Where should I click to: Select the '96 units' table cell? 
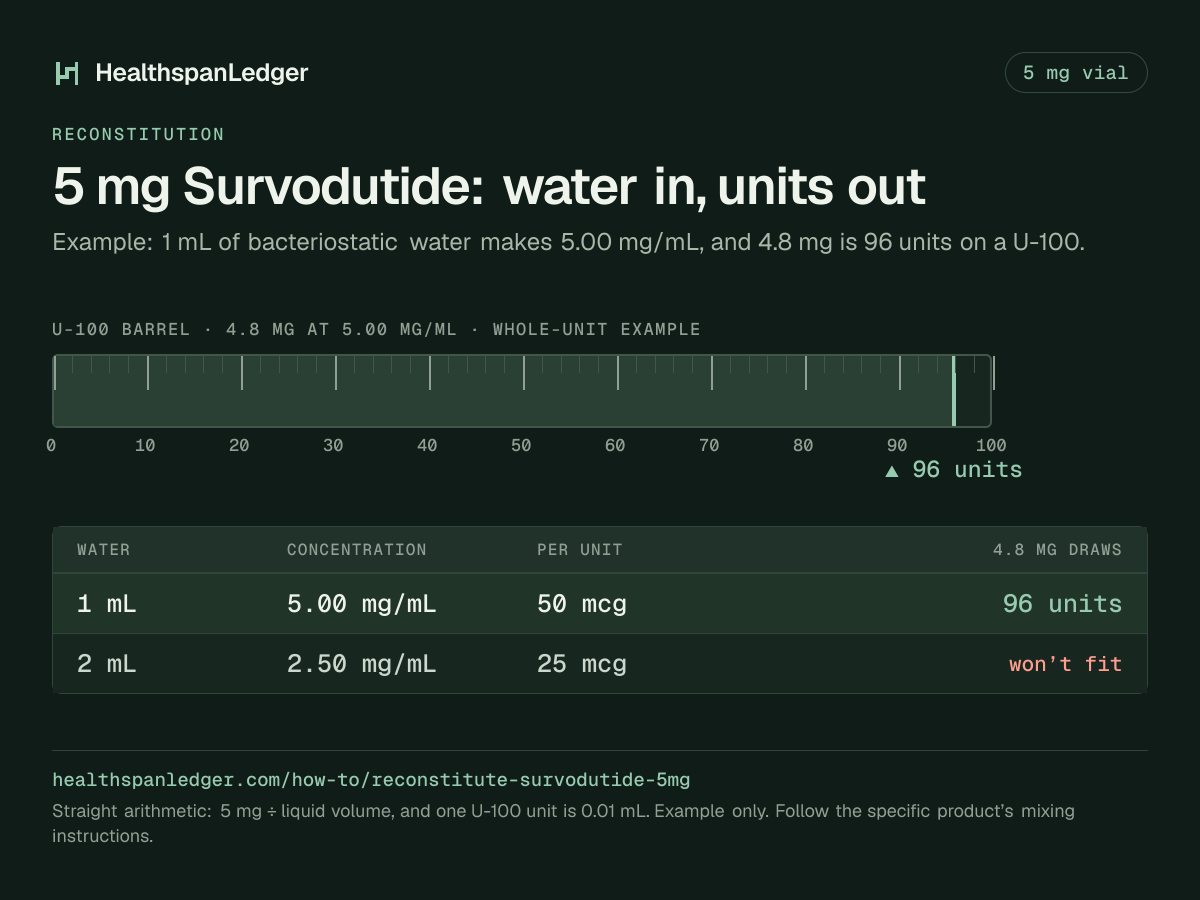point(1062,604)
